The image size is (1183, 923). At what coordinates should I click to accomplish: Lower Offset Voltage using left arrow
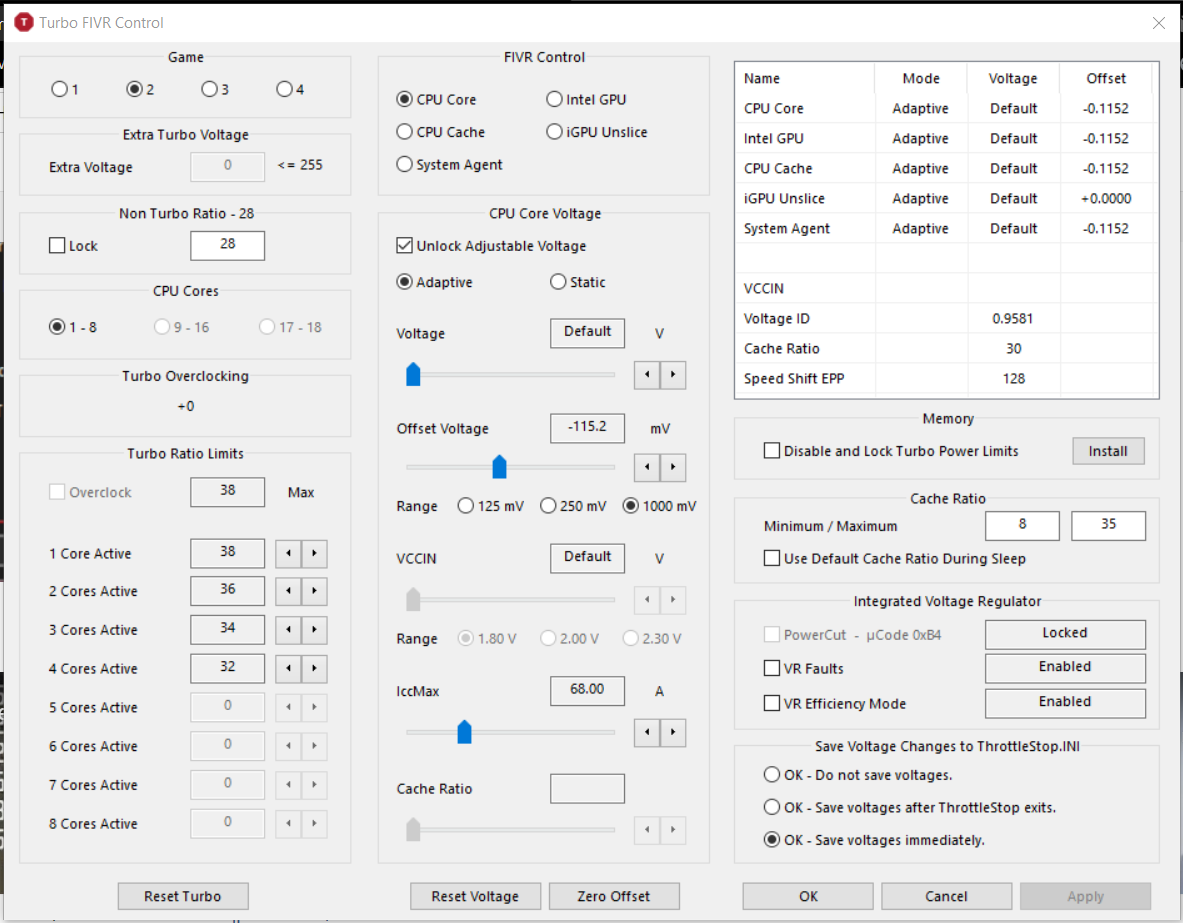[647, 467]
